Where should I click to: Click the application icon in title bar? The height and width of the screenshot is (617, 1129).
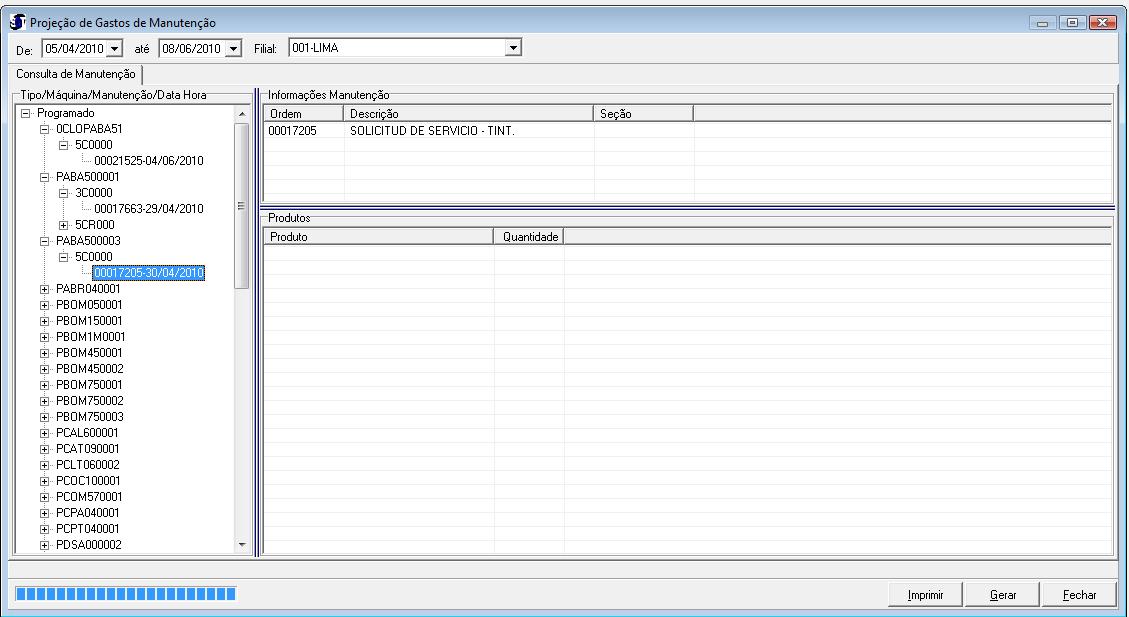click(13, 22)
